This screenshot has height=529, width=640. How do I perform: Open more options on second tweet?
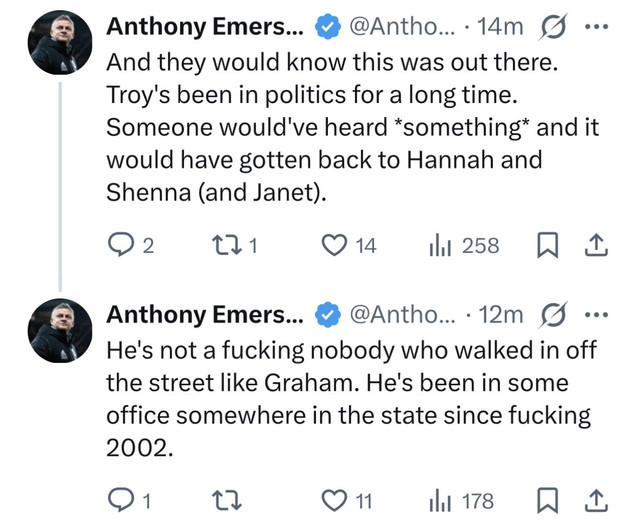point(596,315)
